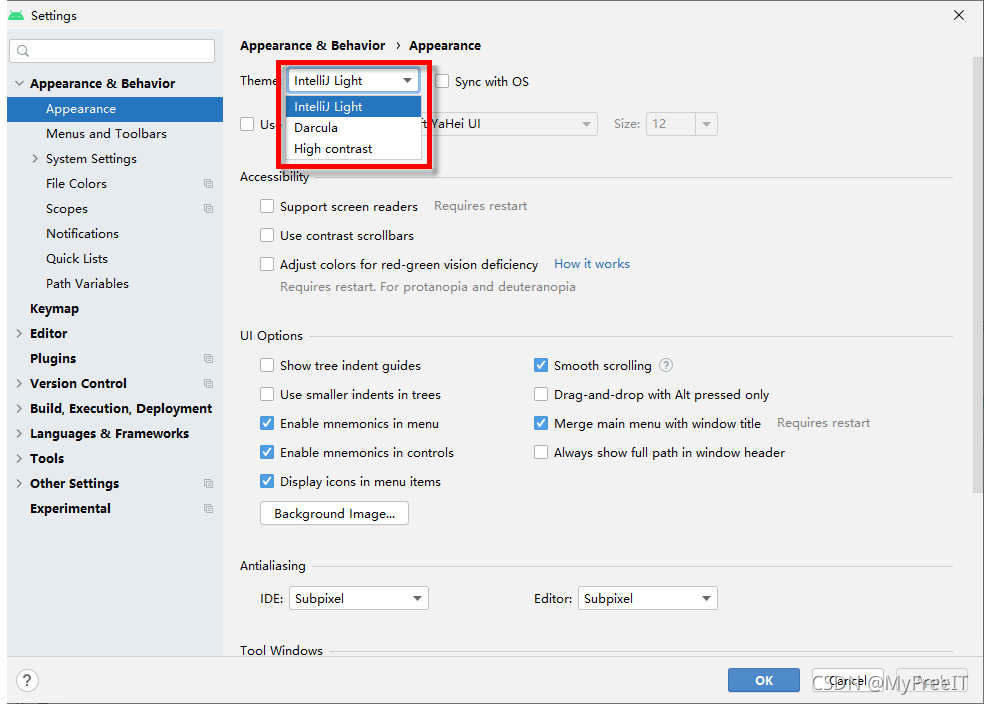
Task: Close the Settings dialog
Action: (x=959, y=15)
